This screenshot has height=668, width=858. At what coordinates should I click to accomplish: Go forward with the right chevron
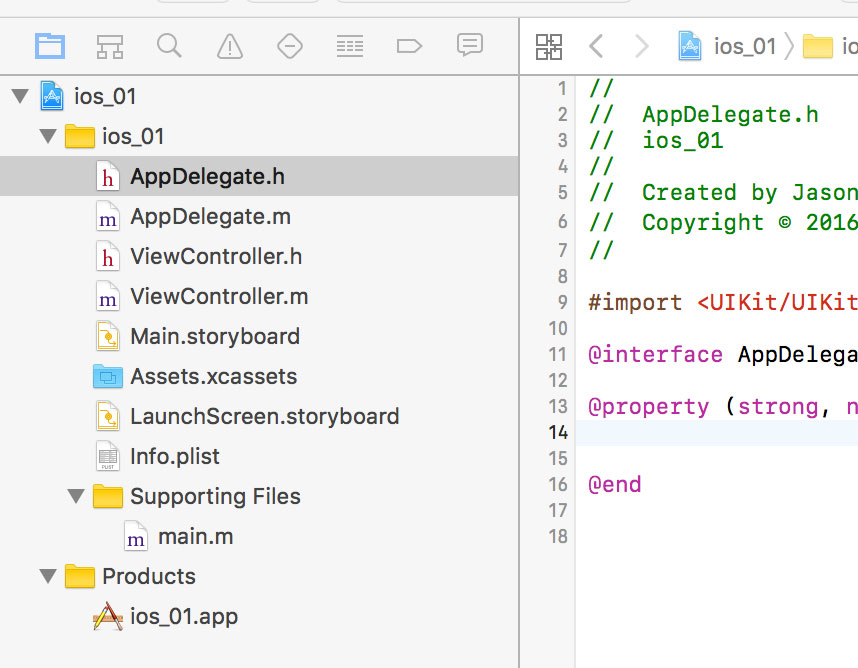[641, 46]
